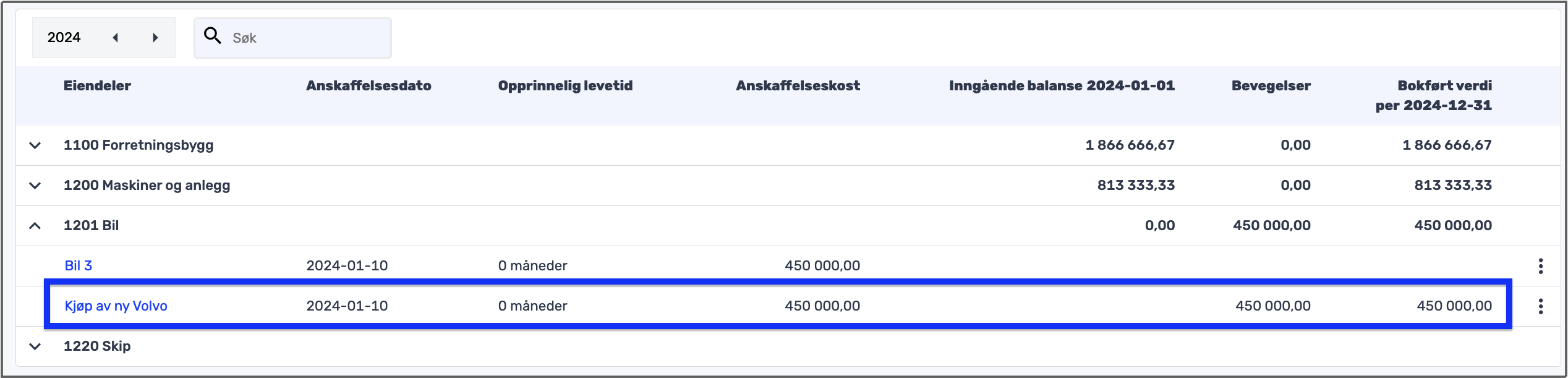Go to previous year arrow

click(116, 38)
